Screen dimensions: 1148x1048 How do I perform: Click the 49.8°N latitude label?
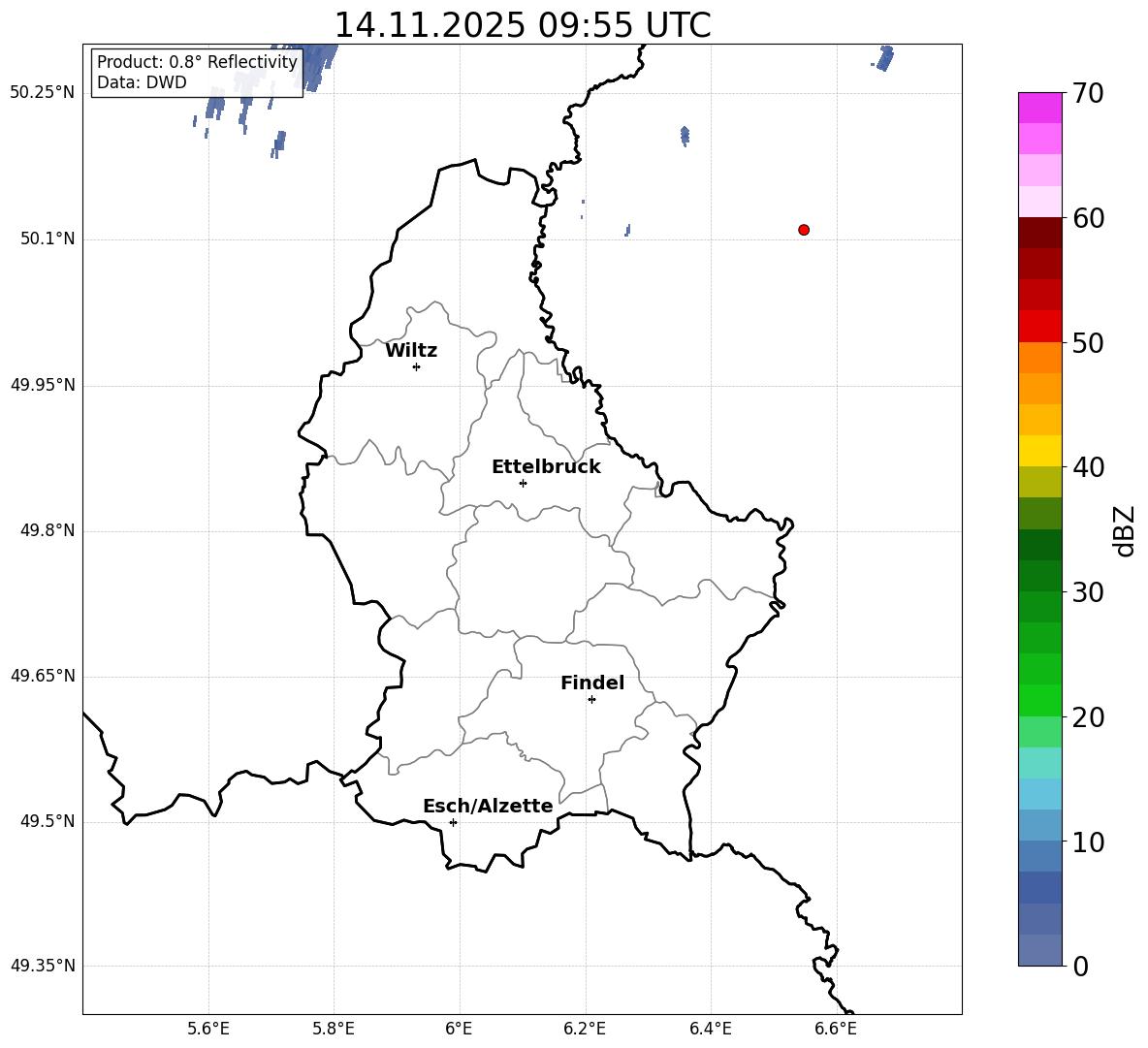[48, 530]
